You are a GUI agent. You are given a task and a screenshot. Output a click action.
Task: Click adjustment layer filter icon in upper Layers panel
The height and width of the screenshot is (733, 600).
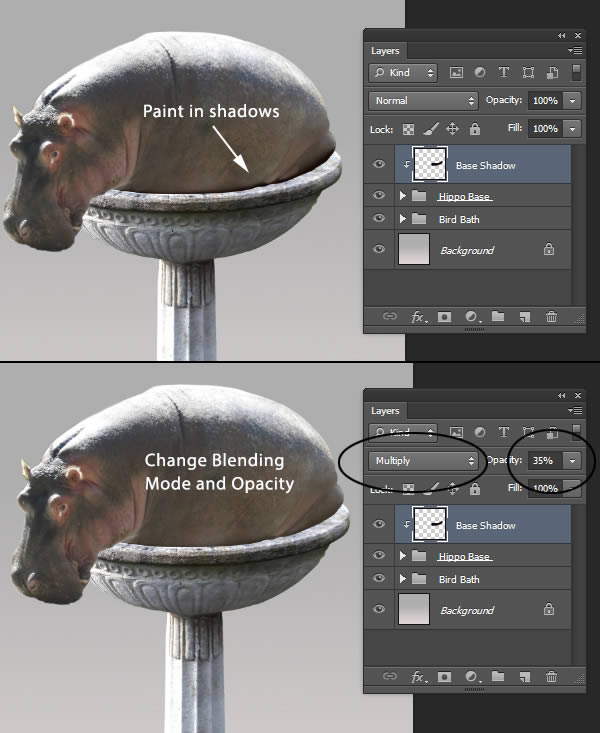point(480,72)
